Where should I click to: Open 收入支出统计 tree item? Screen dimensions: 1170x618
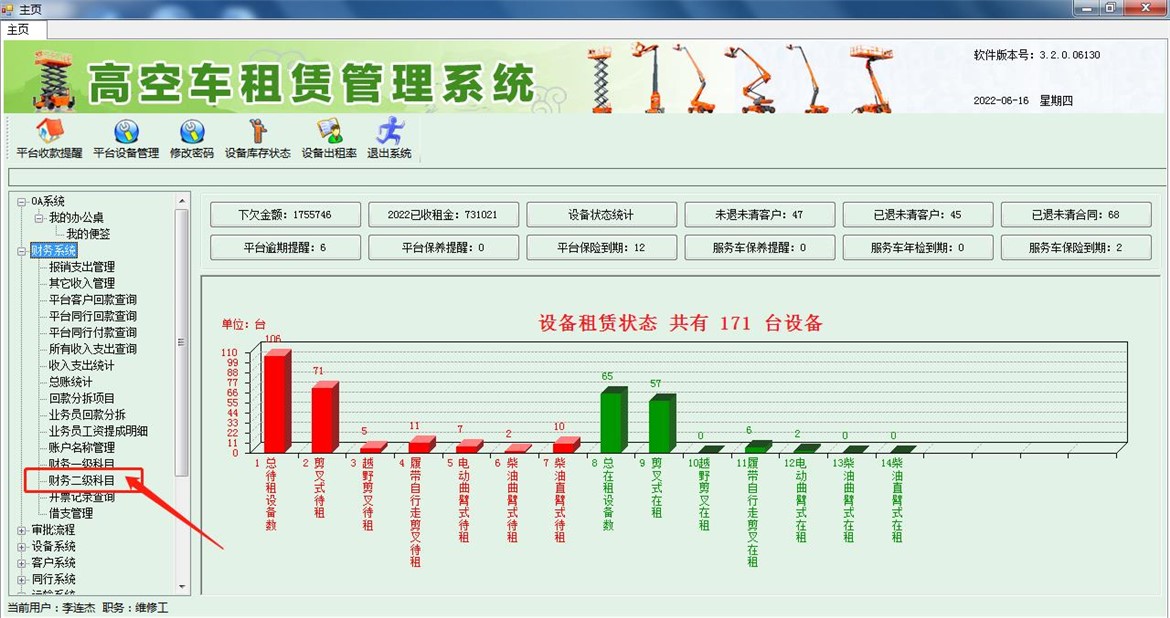[x=82, y=366]
